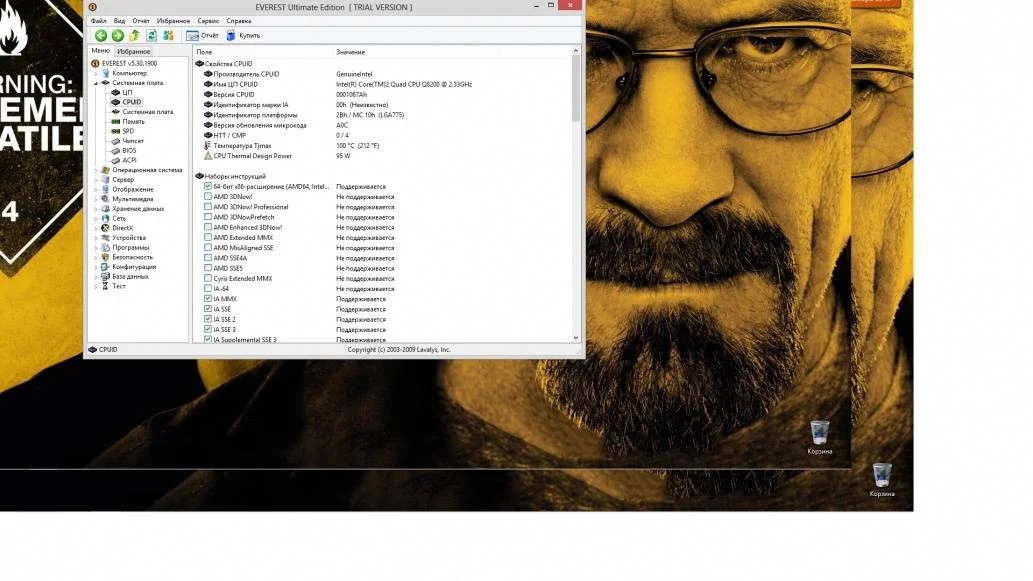1033x581 pixels.
Task: Open the Вид menu
Action: [x=119, y=21]
